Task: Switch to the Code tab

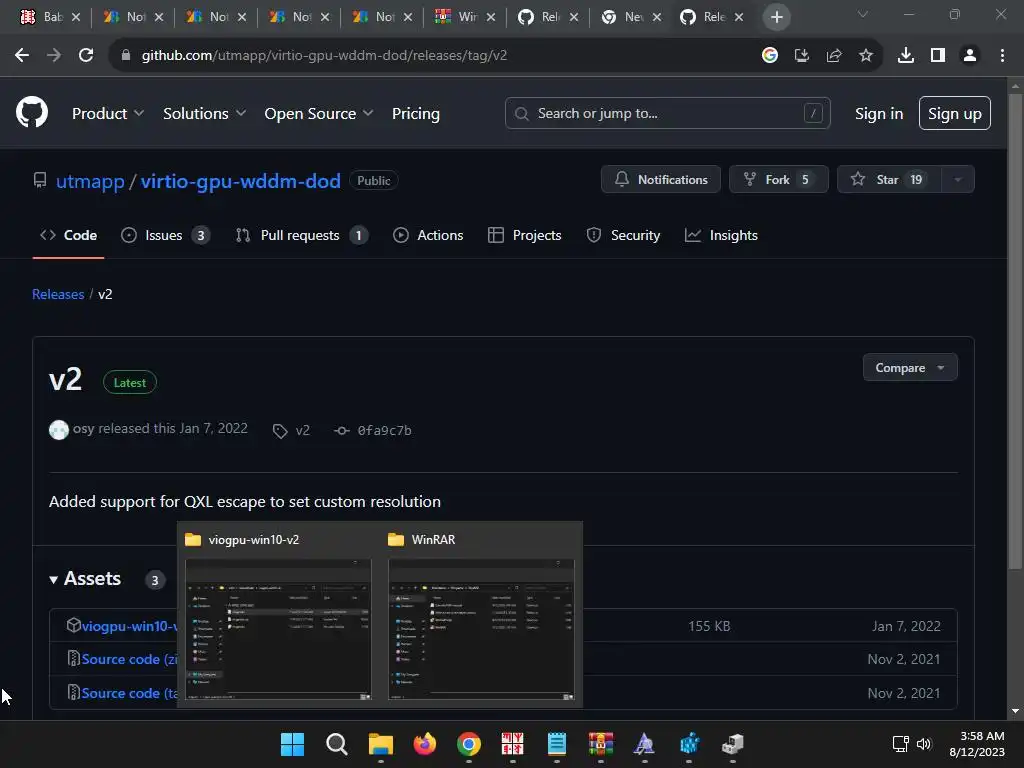Action: coord(69,235)
